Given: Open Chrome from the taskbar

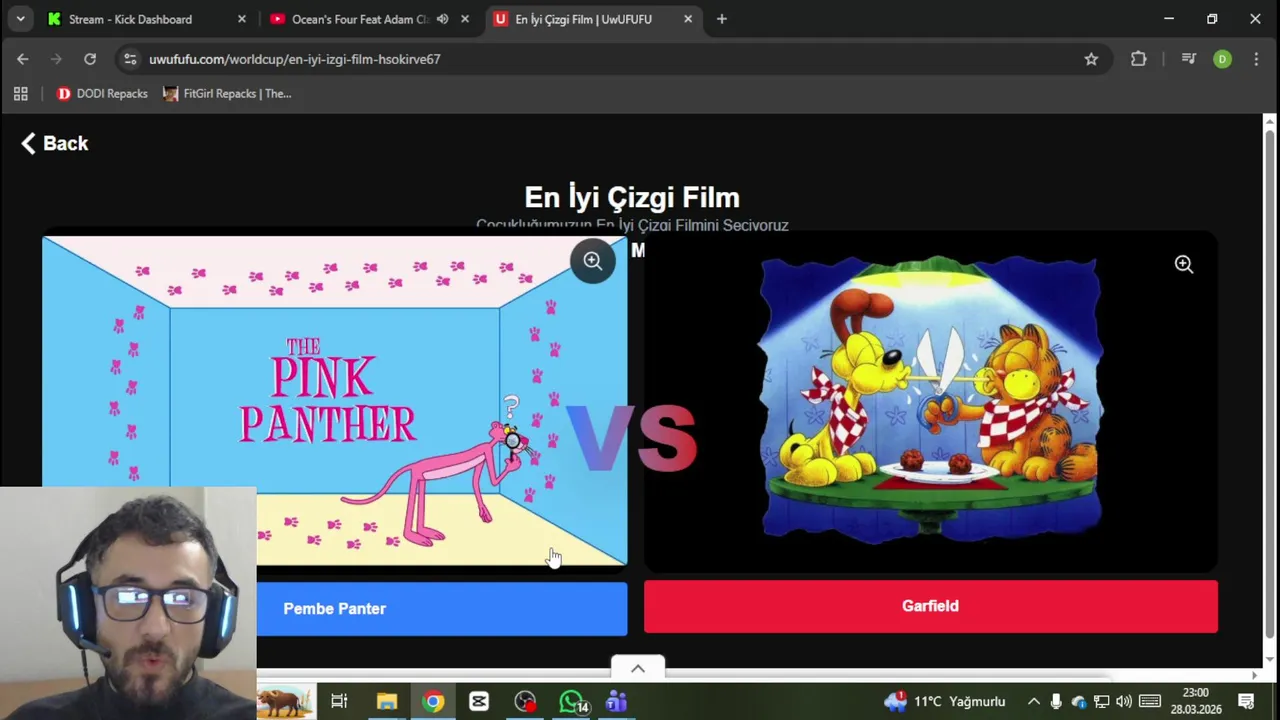Looking at the screenshot, I should pyautogui.click(x=433, y=702).
